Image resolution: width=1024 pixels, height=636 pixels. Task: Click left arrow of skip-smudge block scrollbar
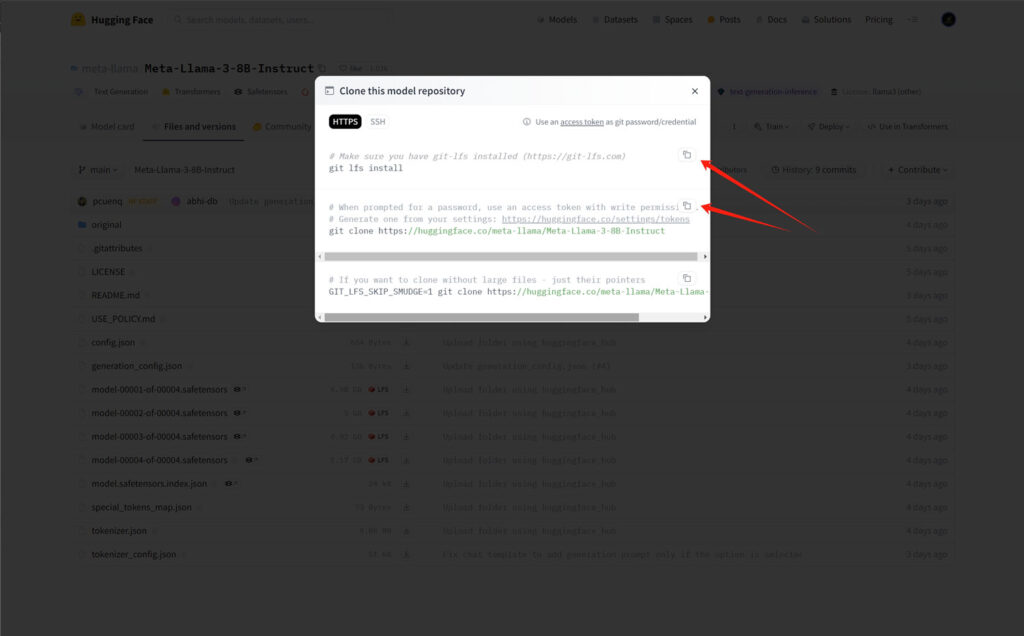coord(319,317)
